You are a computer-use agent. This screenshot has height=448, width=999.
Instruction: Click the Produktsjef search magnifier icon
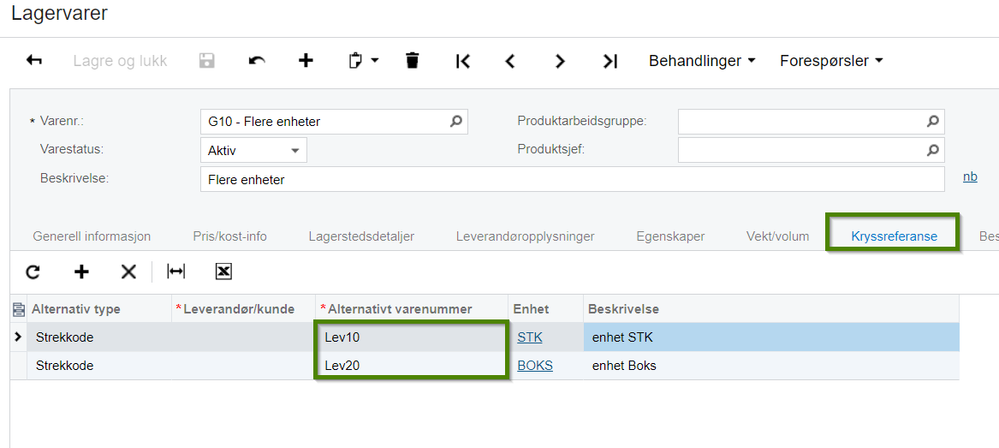click(932, 150)
